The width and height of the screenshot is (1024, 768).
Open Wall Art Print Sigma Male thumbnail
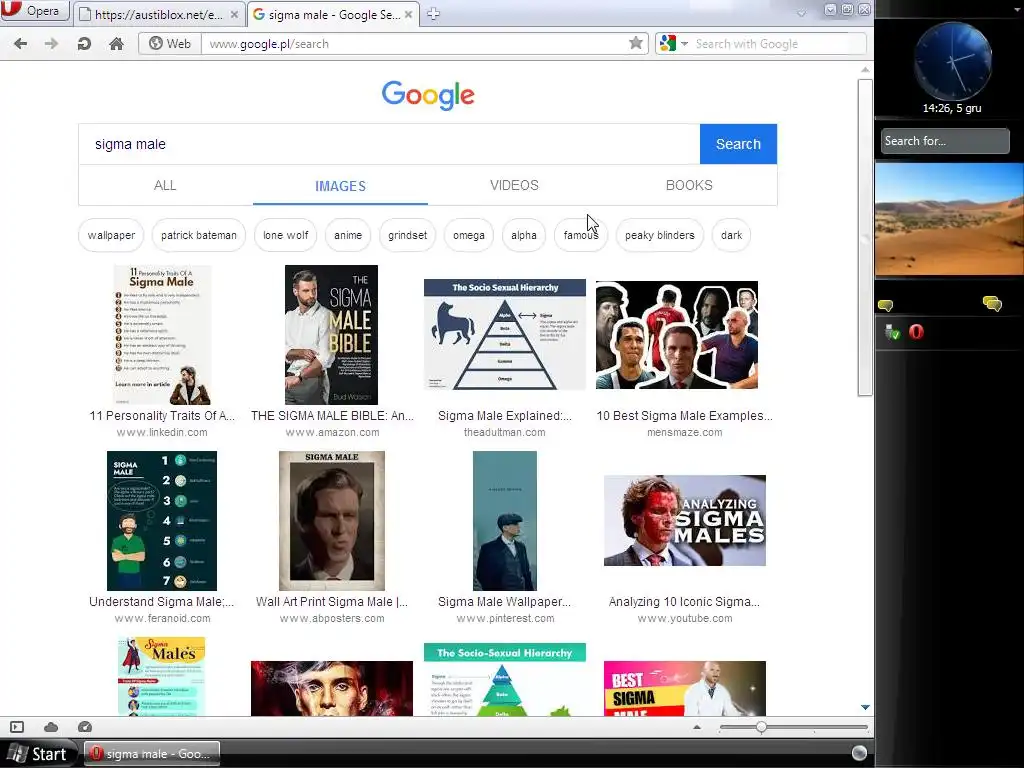click(x=332, y=521)
